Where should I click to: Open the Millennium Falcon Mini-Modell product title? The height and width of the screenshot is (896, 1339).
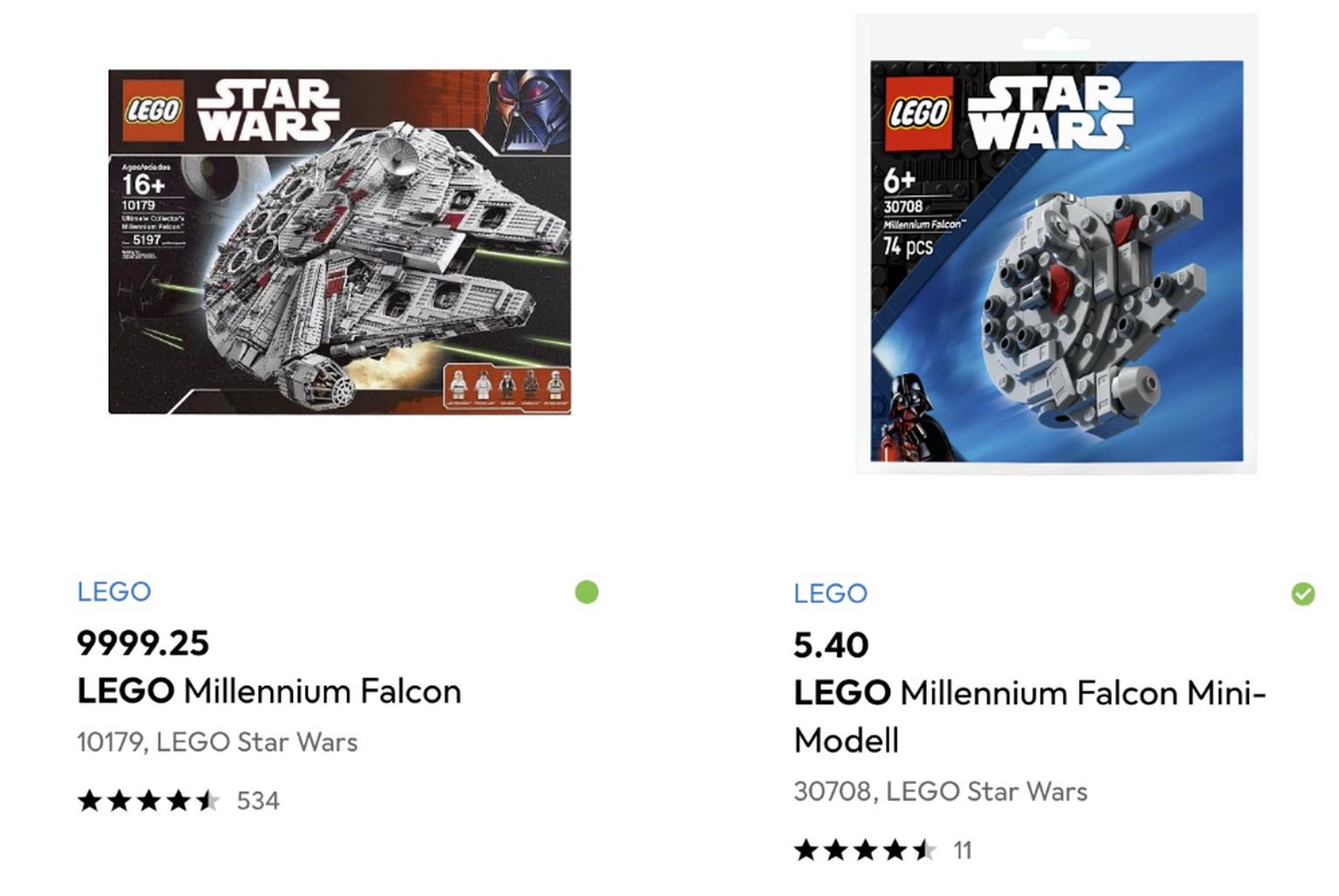pyautogui.click(x=1029, y=693)
